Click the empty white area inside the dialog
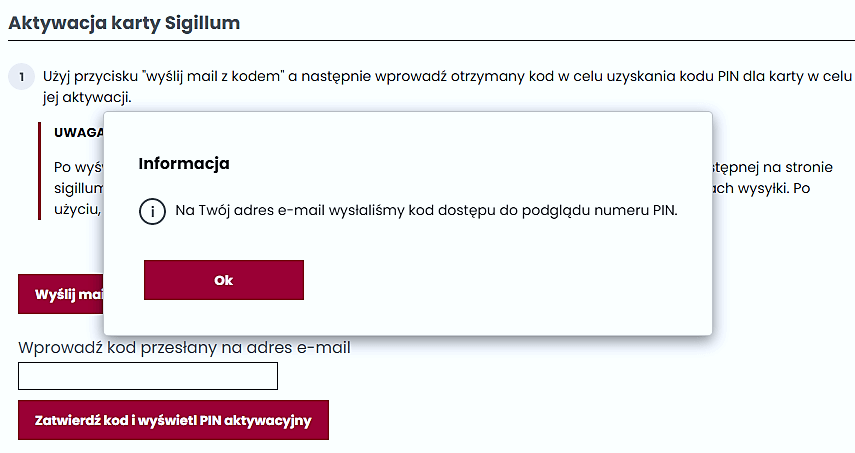 coord(491,278)
